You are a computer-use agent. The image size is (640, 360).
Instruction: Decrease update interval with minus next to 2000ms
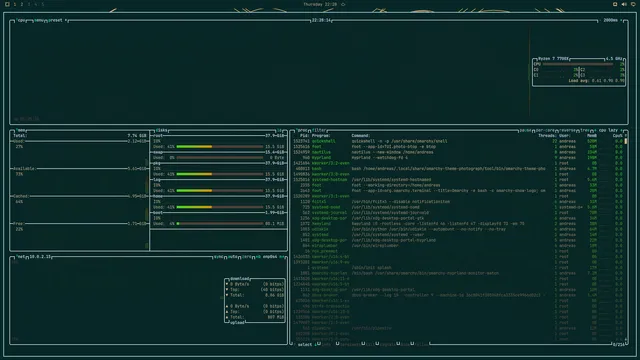click(x=600, y=20)
